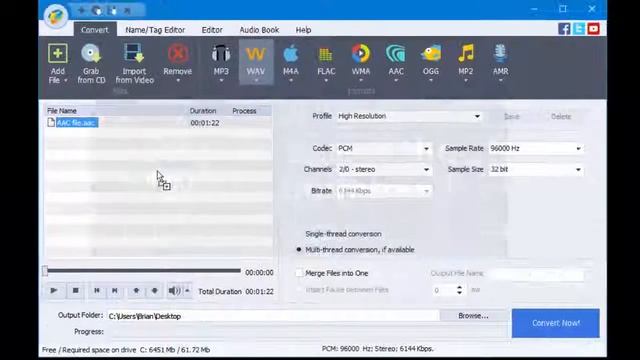Click the Output Folder path field
Viewport: 640px width, 360px height.
[x=273, y=316]
